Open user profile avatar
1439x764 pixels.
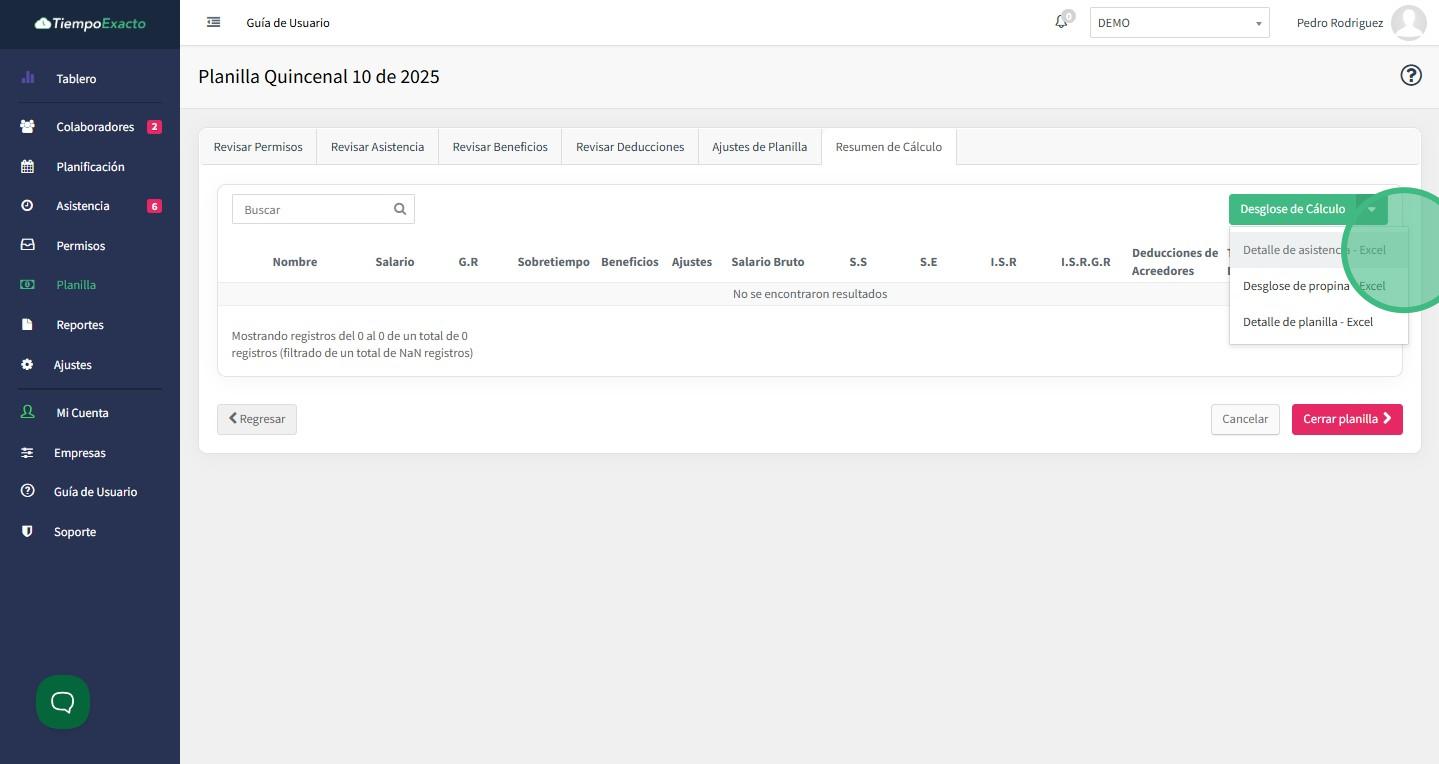pyautogui.click(x=1408, y=22)
